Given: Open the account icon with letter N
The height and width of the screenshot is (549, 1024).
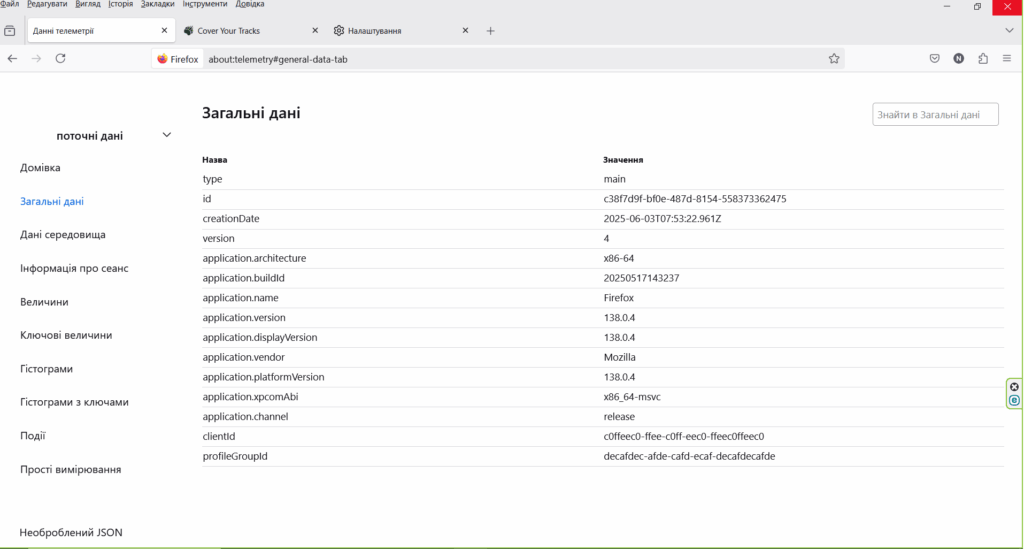Looking at the screenshot, I should tap(959, 59).
